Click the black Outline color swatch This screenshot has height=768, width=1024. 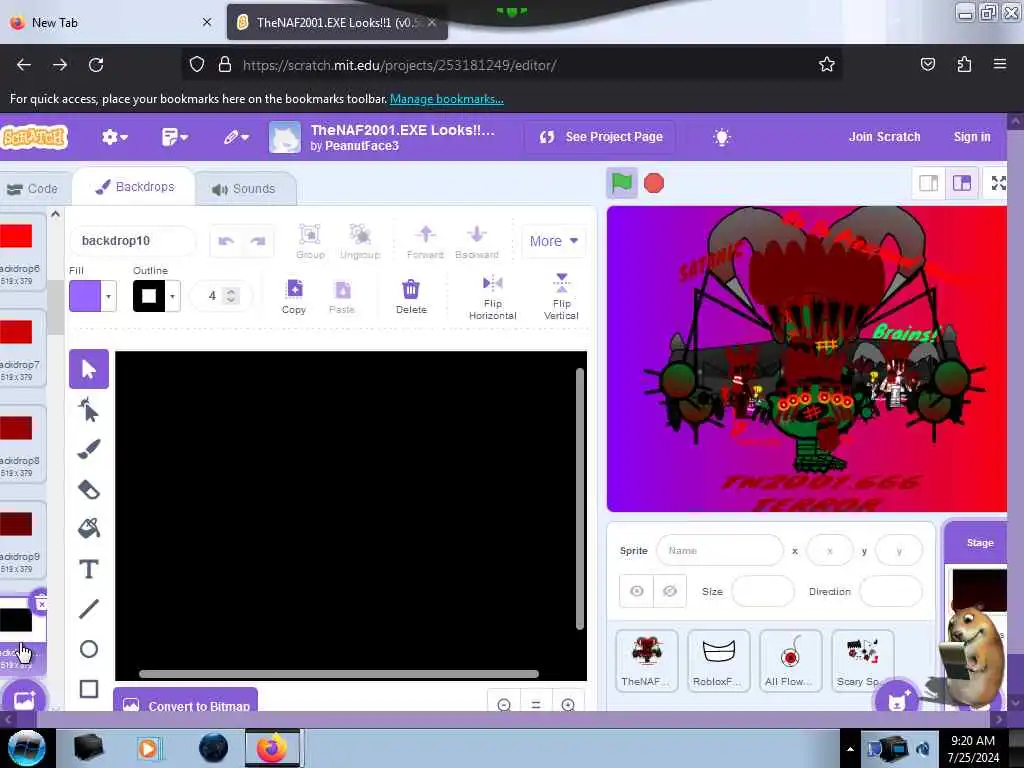click(x=149, y=296)
